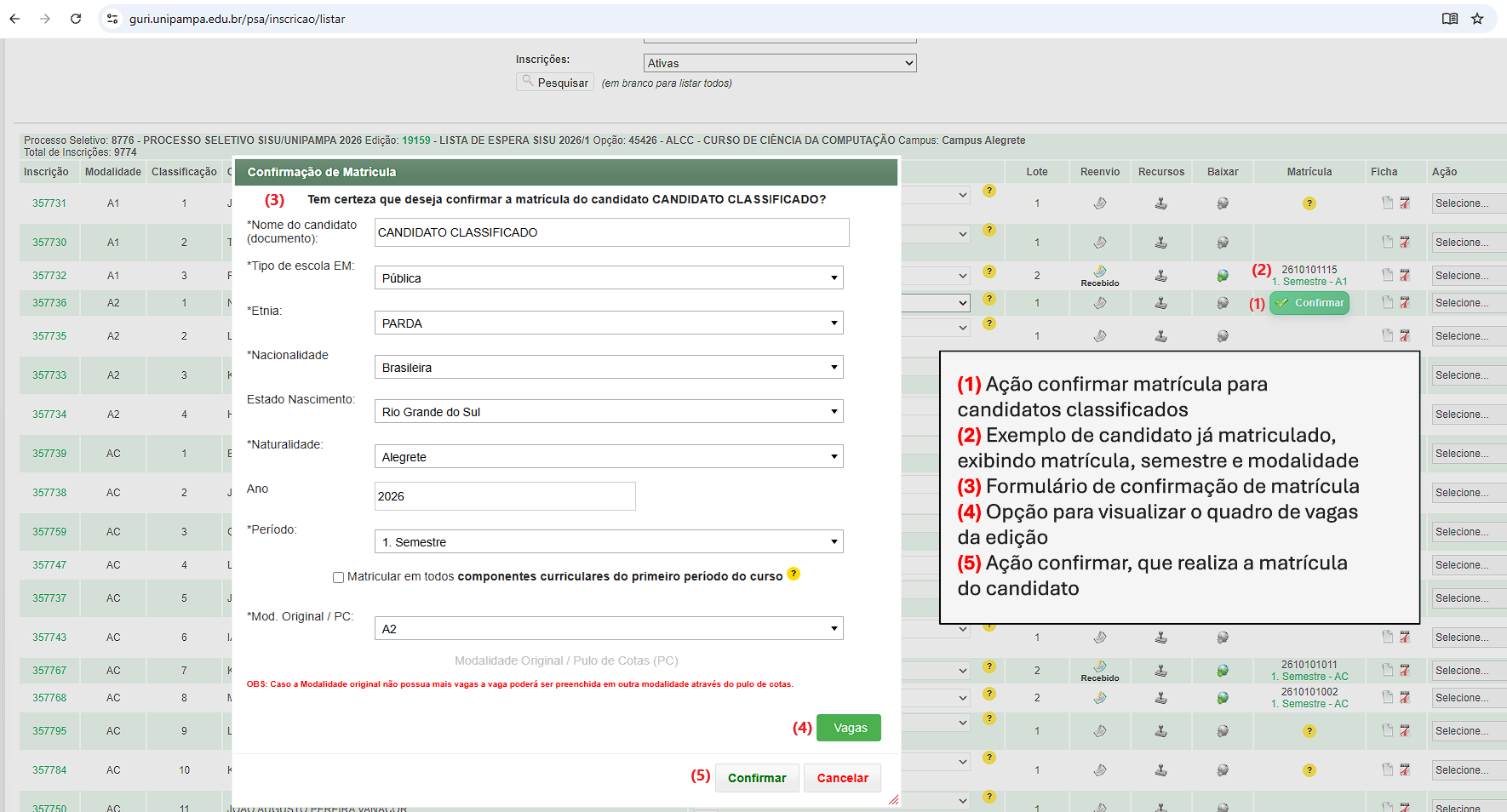This screenshot has height=812, width=1507.
Task: Open the Nacionalidade dropdown
Action: pos(609,367)
